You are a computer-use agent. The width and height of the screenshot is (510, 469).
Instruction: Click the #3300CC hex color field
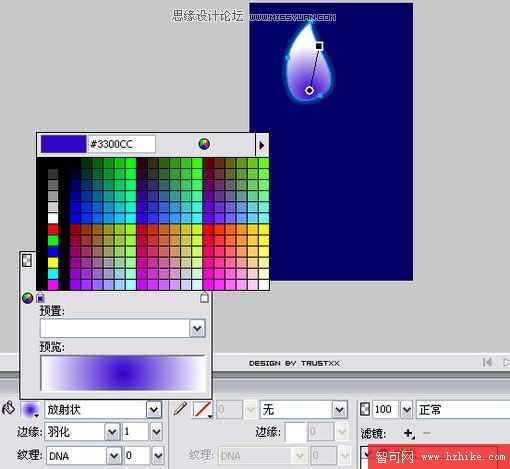[x=121, y=144]
